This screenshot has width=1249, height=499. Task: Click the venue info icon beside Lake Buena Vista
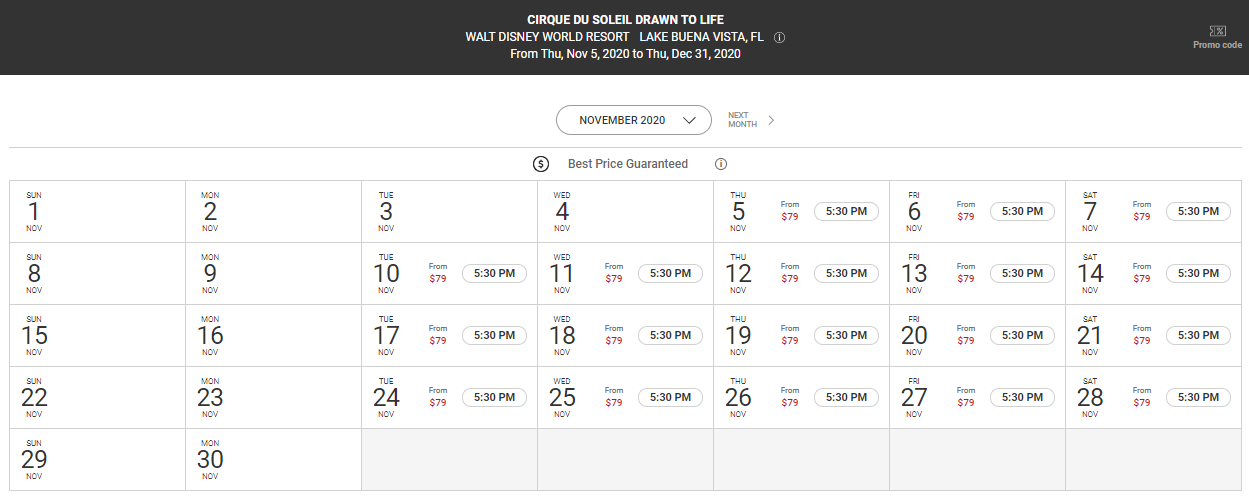[x=780, y=37]
